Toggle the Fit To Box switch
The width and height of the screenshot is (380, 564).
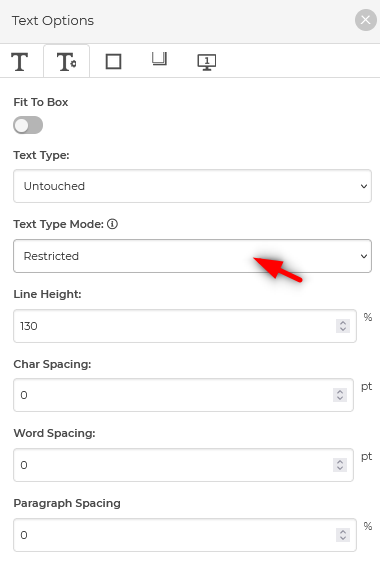[28, 126]
